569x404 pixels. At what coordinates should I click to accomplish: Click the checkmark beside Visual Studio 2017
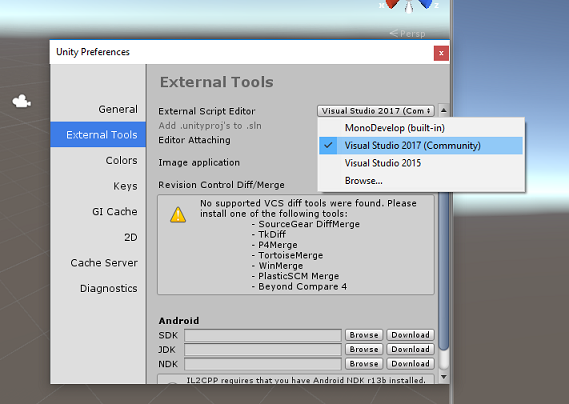pyautogui.click(x=328, y=145)
